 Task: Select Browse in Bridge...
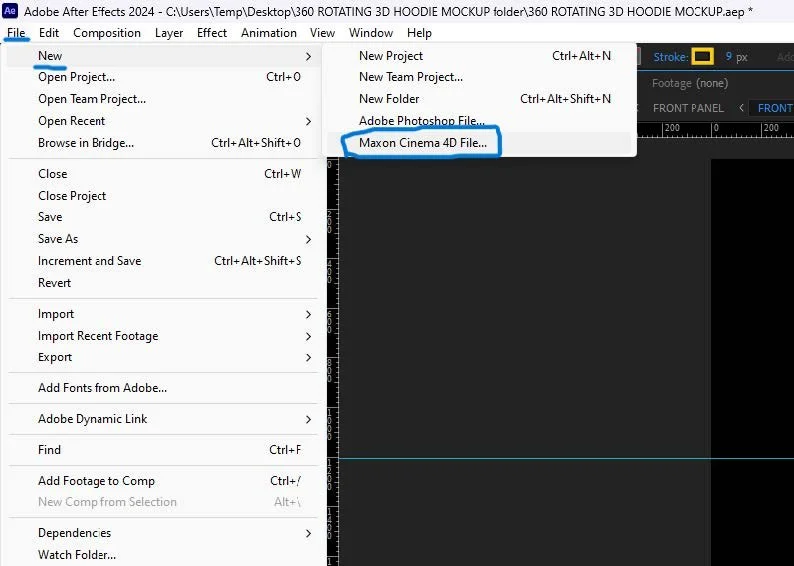[x=163, y=143]
